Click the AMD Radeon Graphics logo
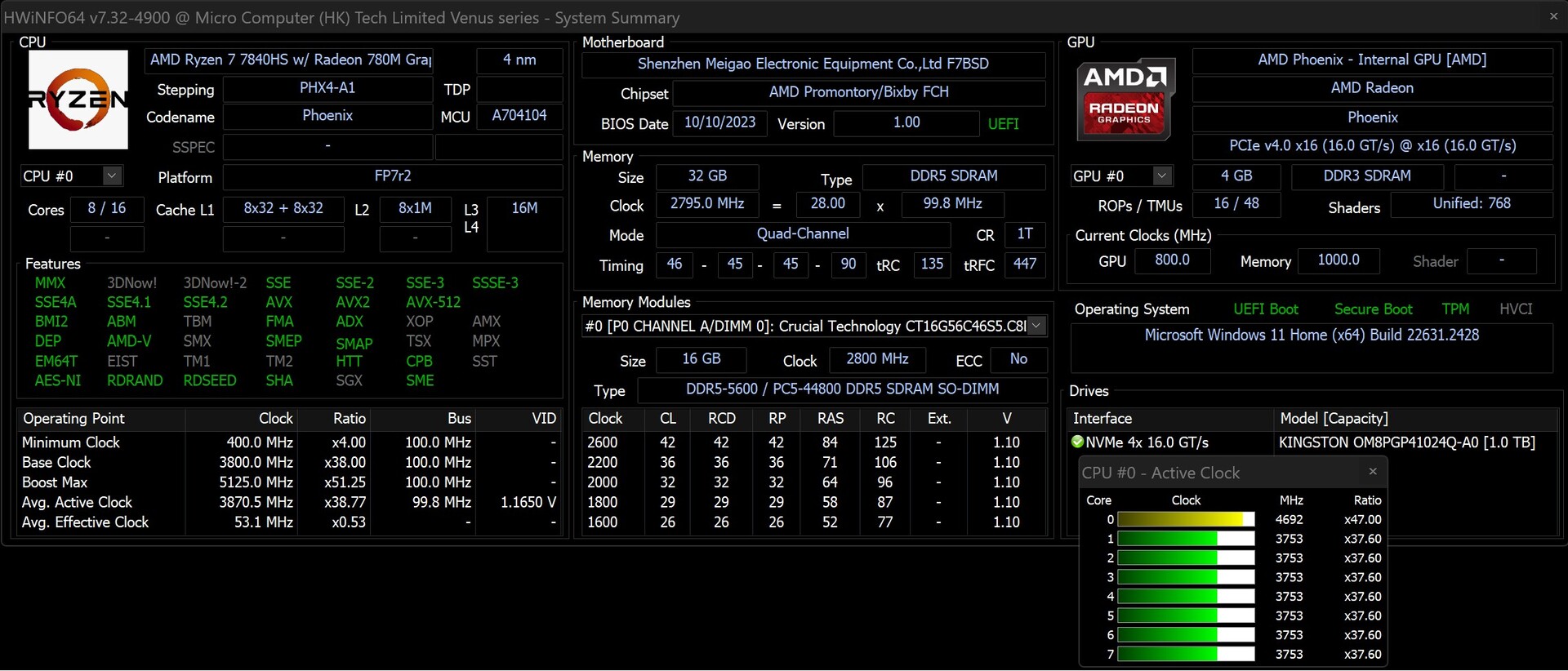 pyautogui.click(x=1125, y=99)
